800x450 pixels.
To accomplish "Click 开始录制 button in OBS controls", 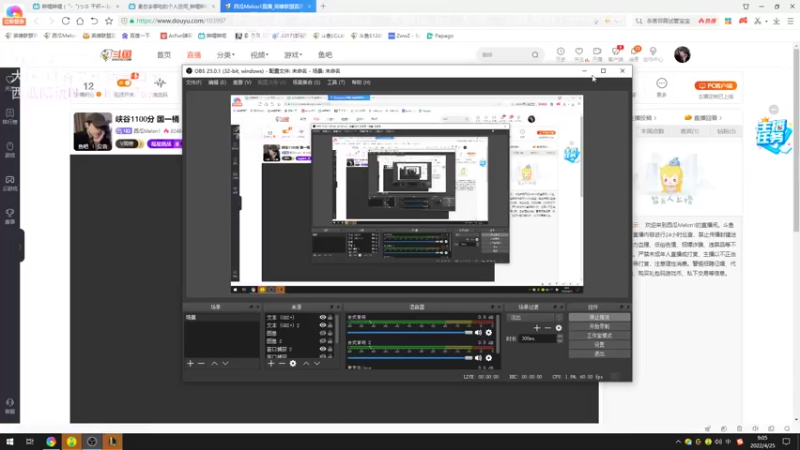I will tap(599, 327).
